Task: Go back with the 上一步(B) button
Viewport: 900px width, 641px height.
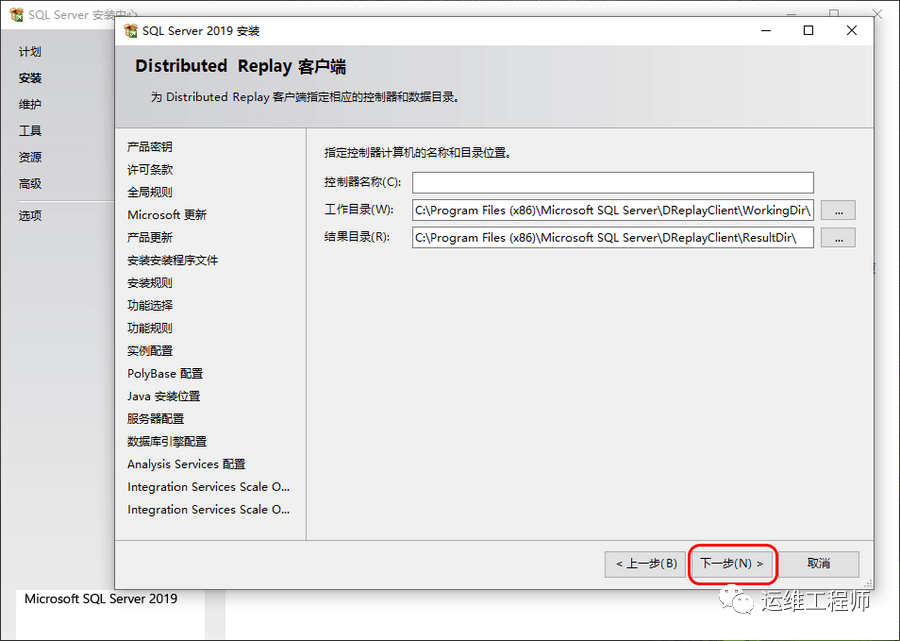Action: (x=646, y=564)
